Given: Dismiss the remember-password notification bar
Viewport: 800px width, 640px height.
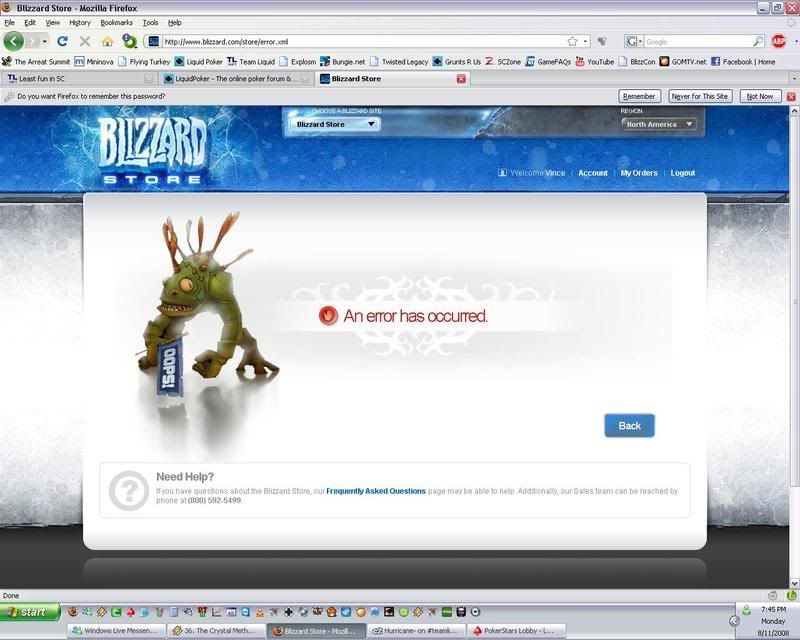Looking at the screenshot, I should coord(791,96).
